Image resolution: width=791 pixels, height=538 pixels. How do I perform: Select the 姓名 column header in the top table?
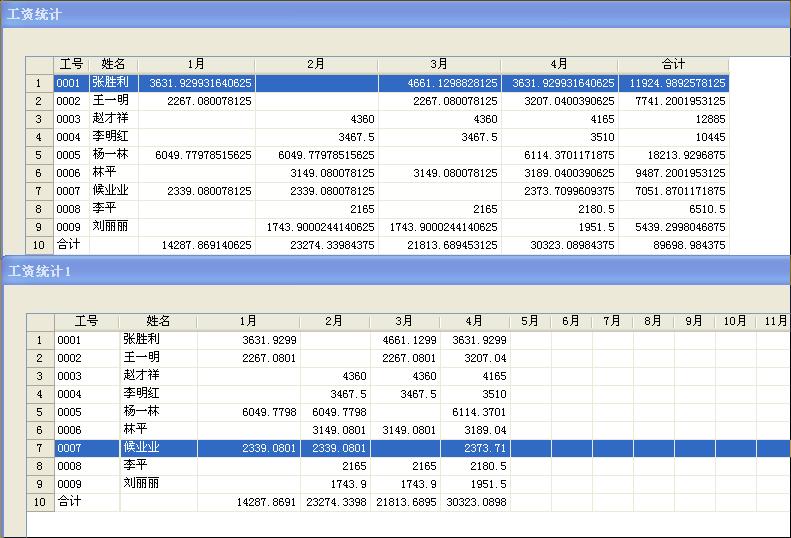click(x=114, y=64)
